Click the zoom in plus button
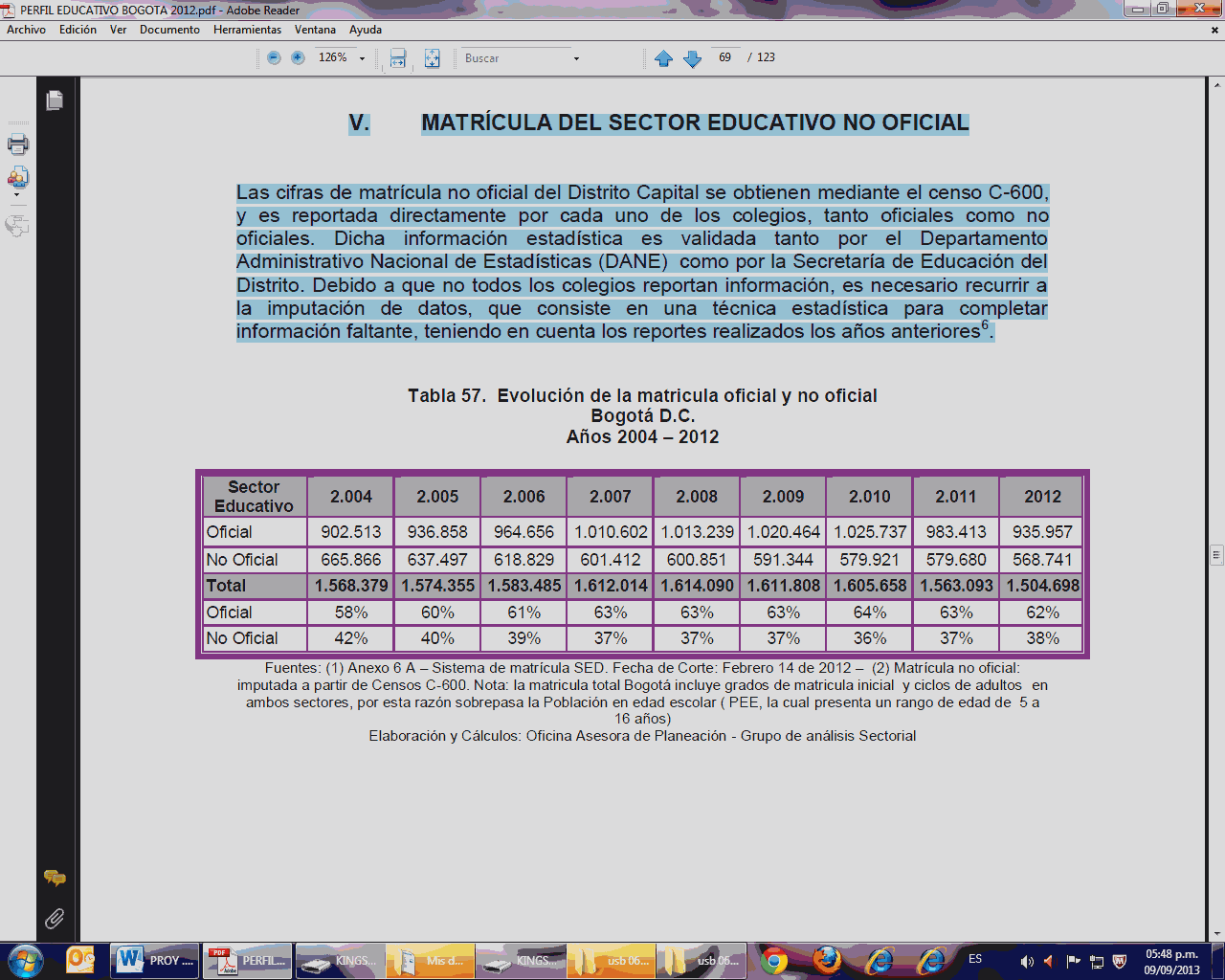 coord(298,58)
